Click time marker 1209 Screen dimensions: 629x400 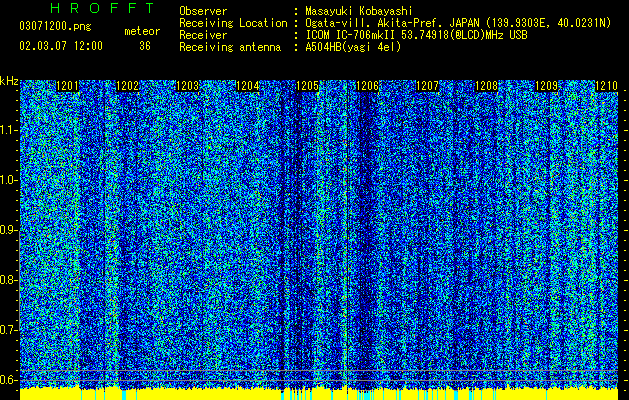tap(547, 86)
